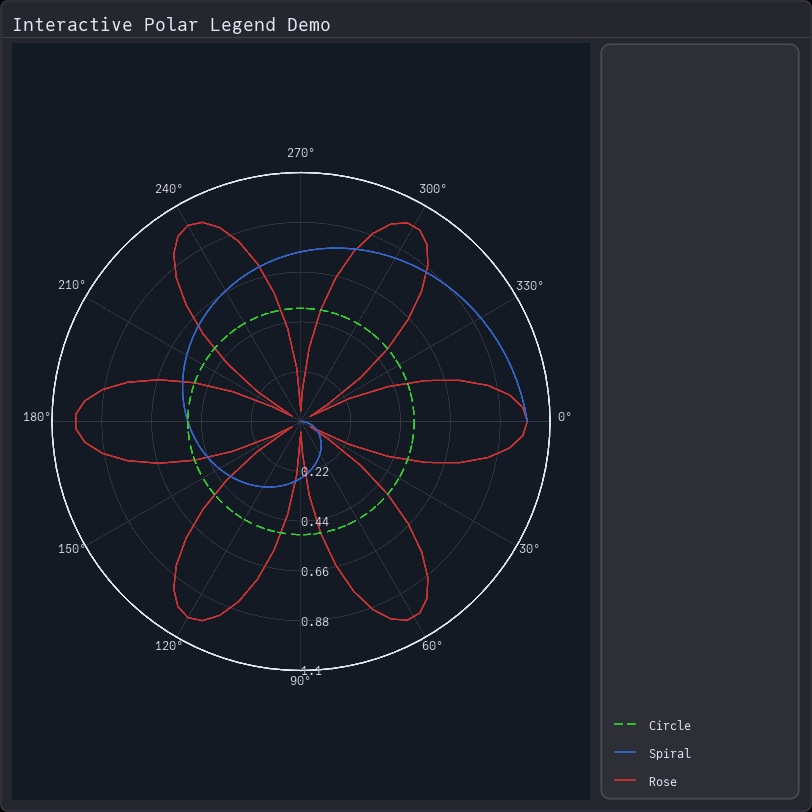Select the 180° angle tick label
Screen dimensions: 812x812
(x=37, y=417)
